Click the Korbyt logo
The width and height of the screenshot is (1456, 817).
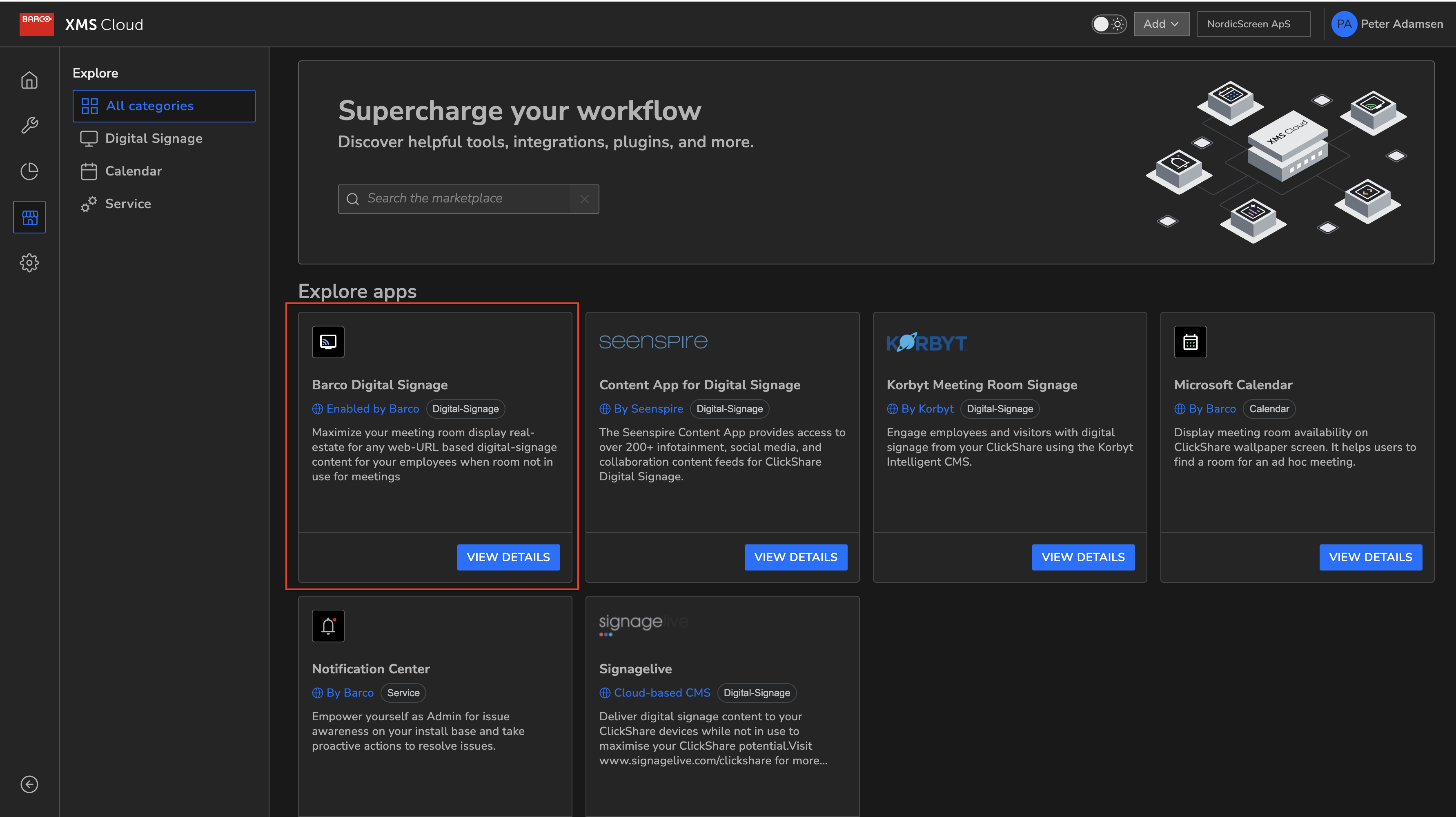pyautogui.click(x=927, y=342)
